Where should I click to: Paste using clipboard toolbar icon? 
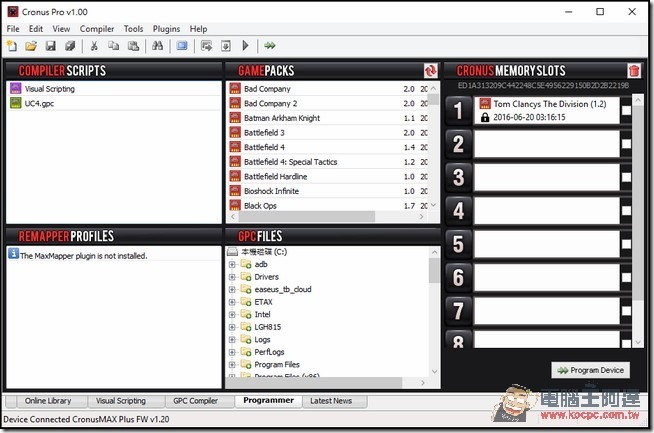(133, 45)
